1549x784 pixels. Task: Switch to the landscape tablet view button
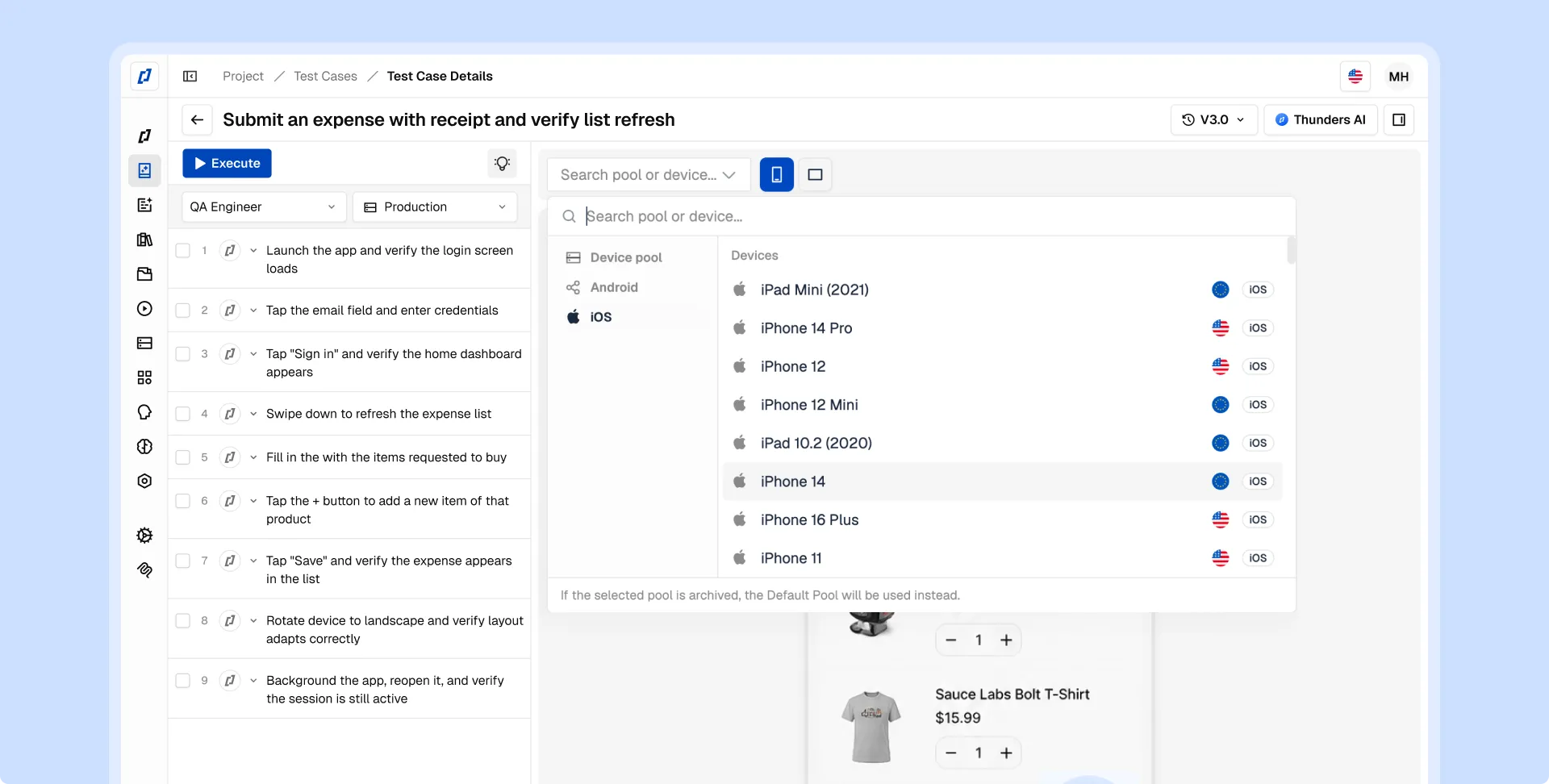click(x=816, y=175)
